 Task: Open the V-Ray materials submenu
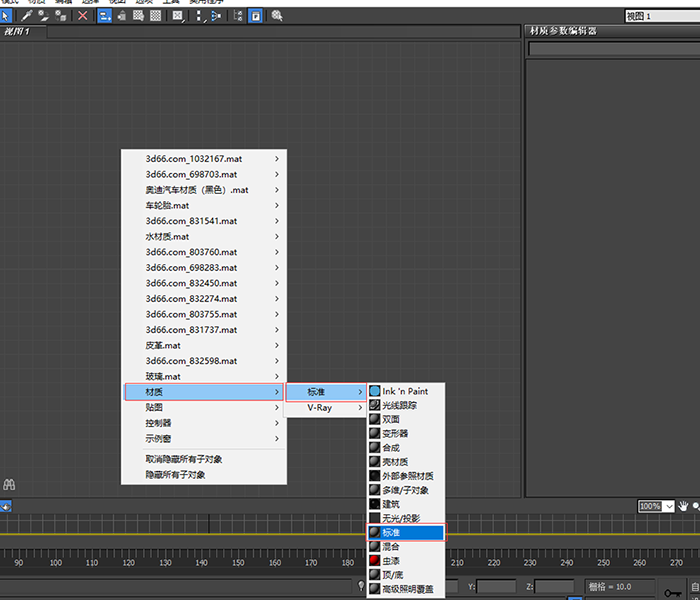pyautogui.click(x=326, y=408)
